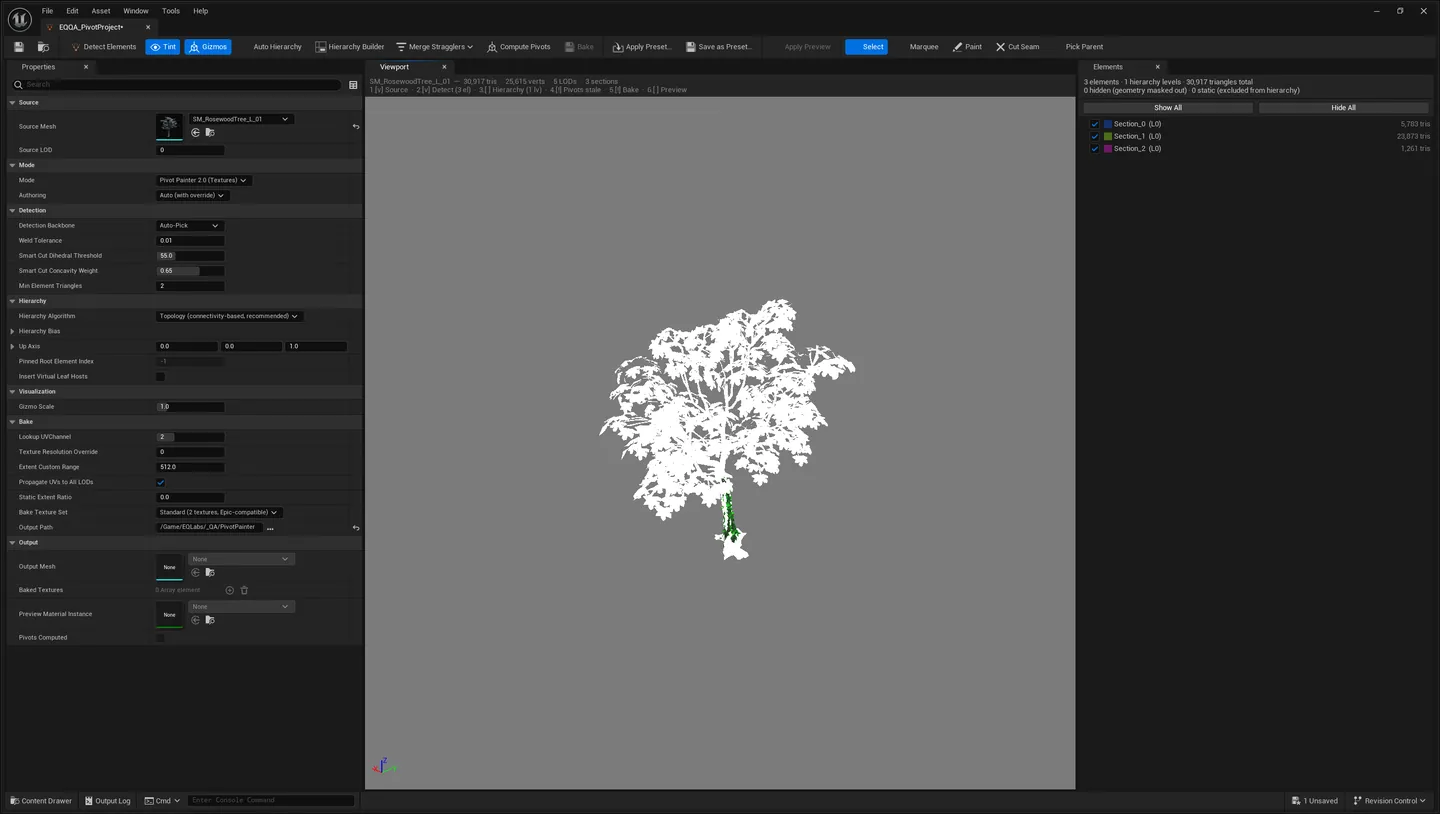Image resolution: width=1440 pixels, height=814 pixels.
Task: Empty the Baked Textures array trash icon
Action: (244, 590)
